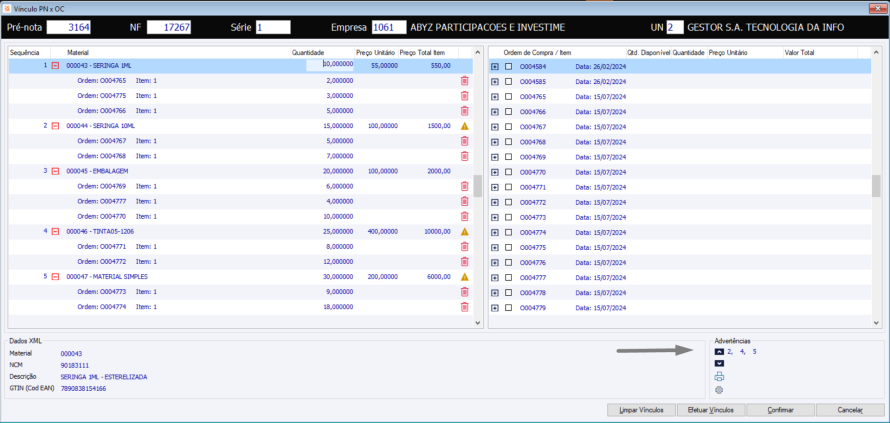
Task: Jump to warning number 2
Action: (x=730, y=351)
